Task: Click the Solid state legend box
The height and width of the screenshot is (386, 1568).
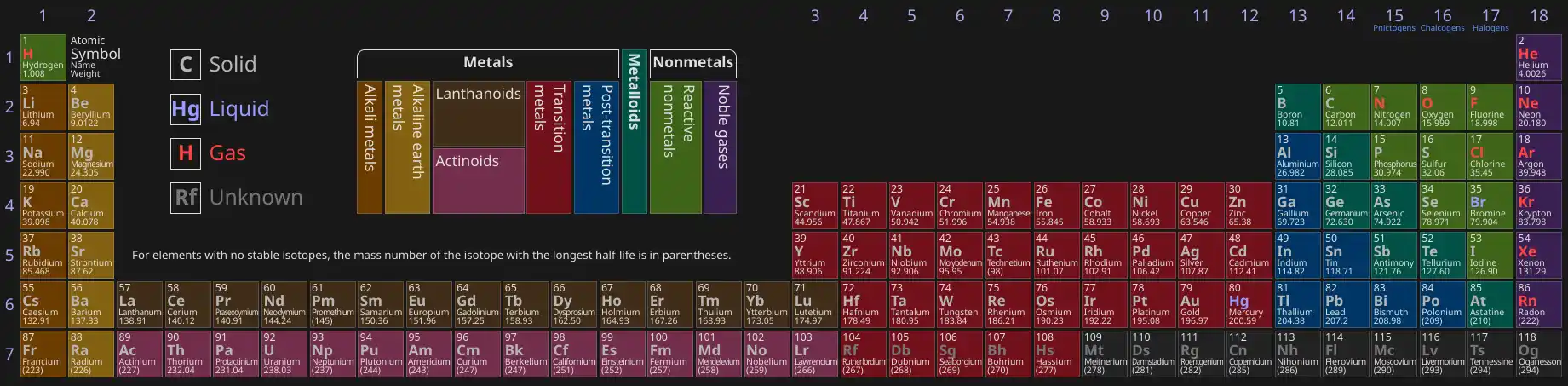Action: click(186, 65)
